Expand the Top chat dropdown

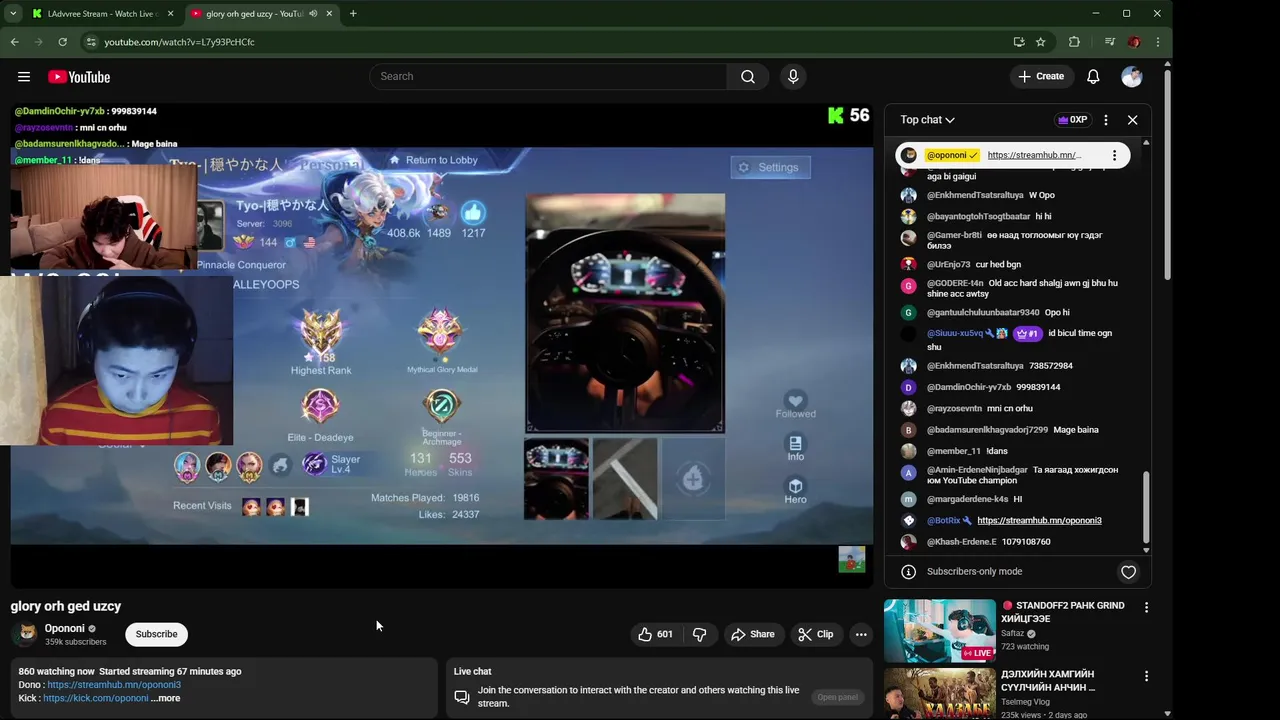927,120
